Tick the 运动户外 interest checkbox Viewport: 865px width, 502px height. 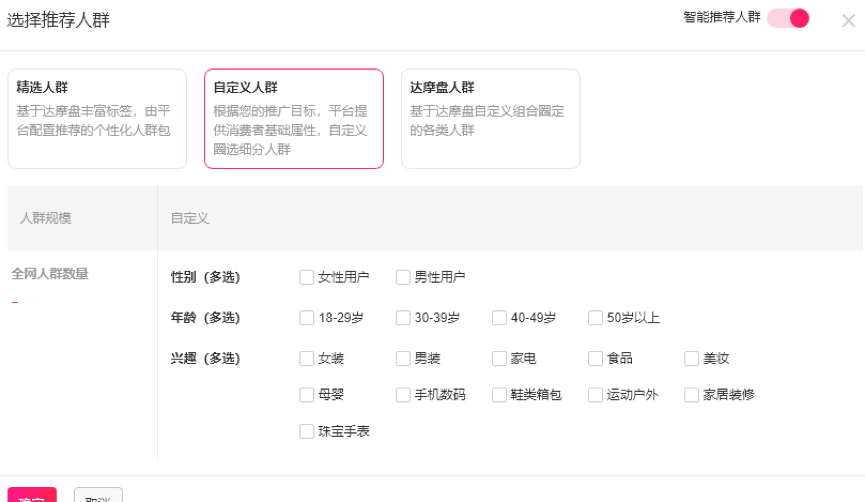(x=595, y=395)
